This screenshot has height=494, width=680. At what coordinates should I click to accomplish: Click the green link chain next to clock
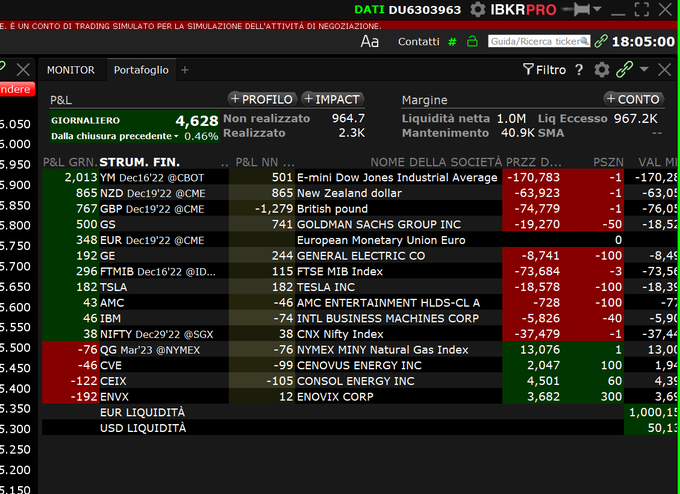pos(601,41)
